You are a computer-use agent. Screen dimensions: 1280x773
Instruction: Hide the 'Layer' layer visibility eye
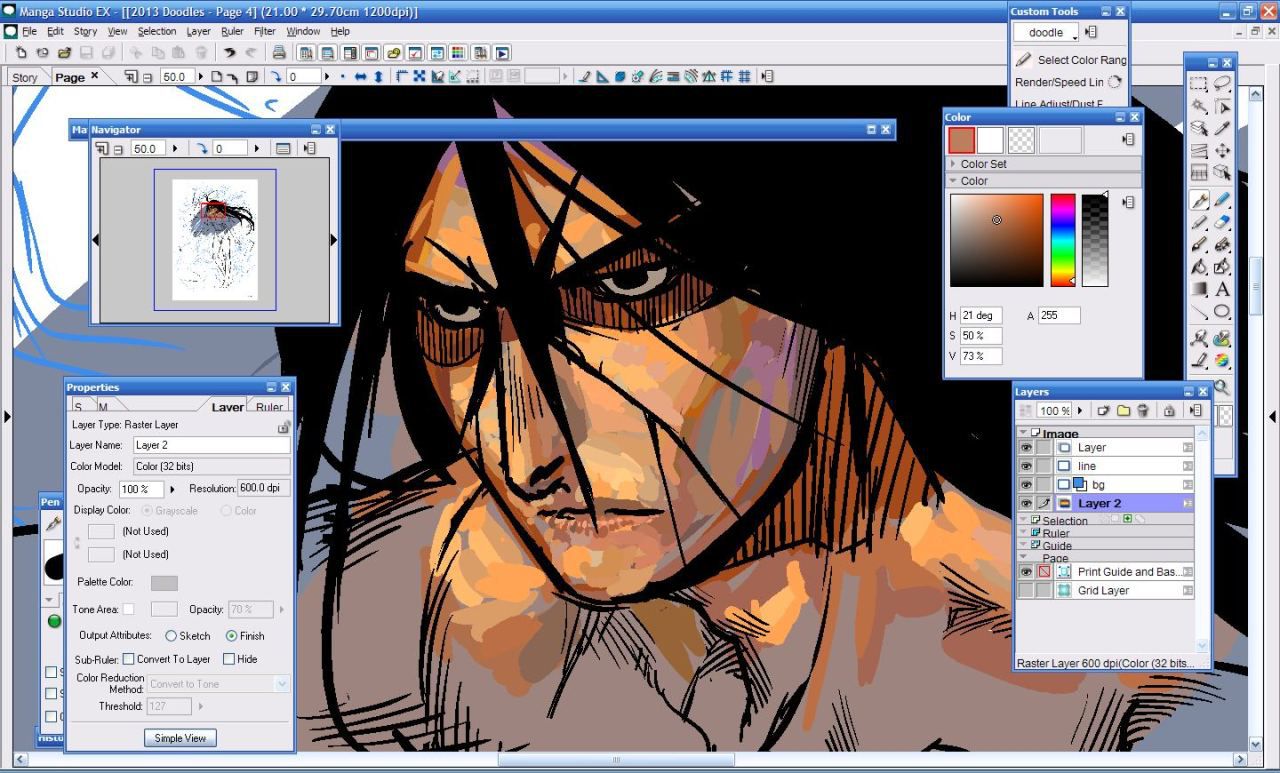point(1026,448)
